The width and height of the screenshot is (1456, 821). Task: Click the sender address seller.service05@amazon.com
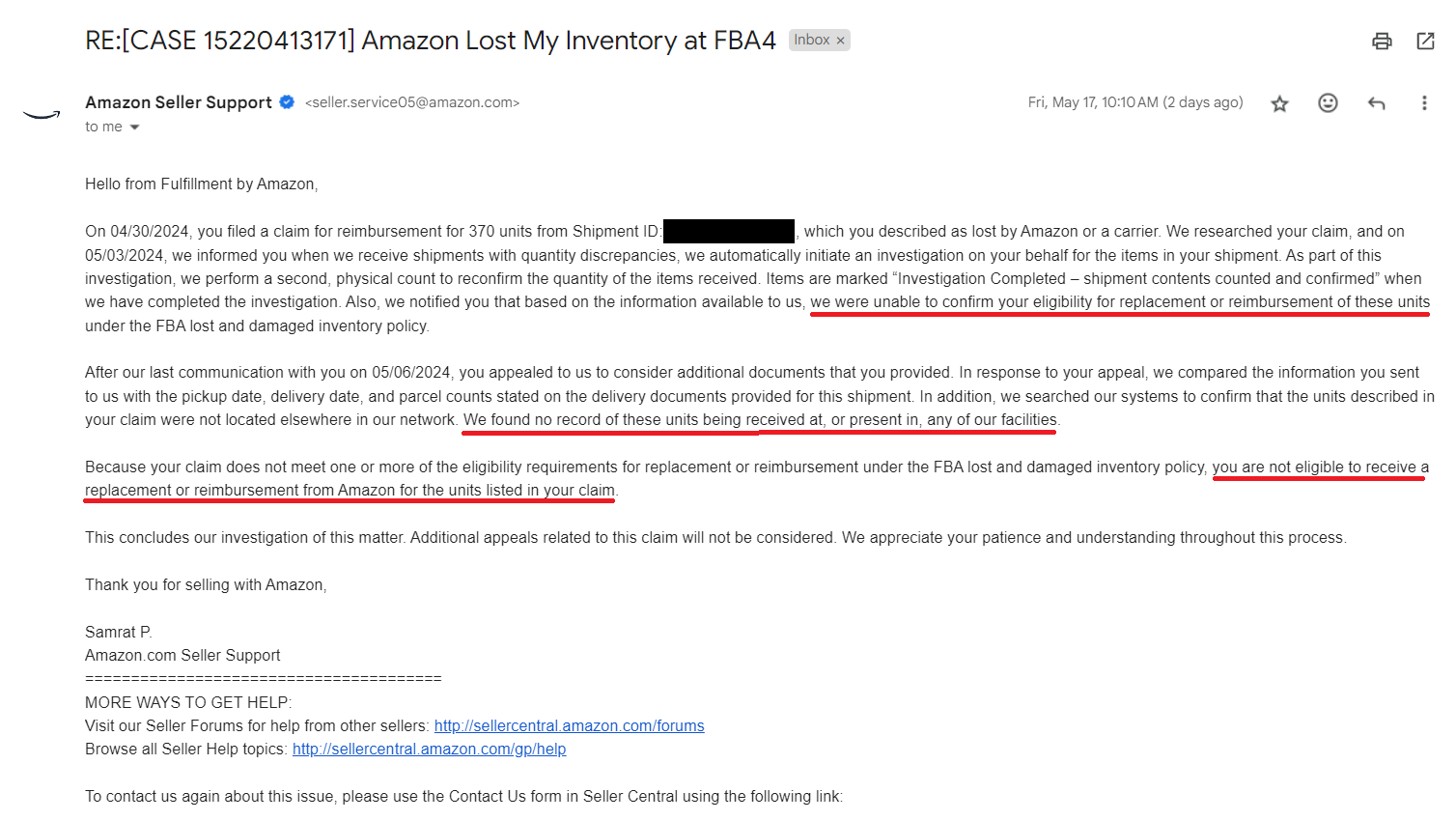[412, 102]
